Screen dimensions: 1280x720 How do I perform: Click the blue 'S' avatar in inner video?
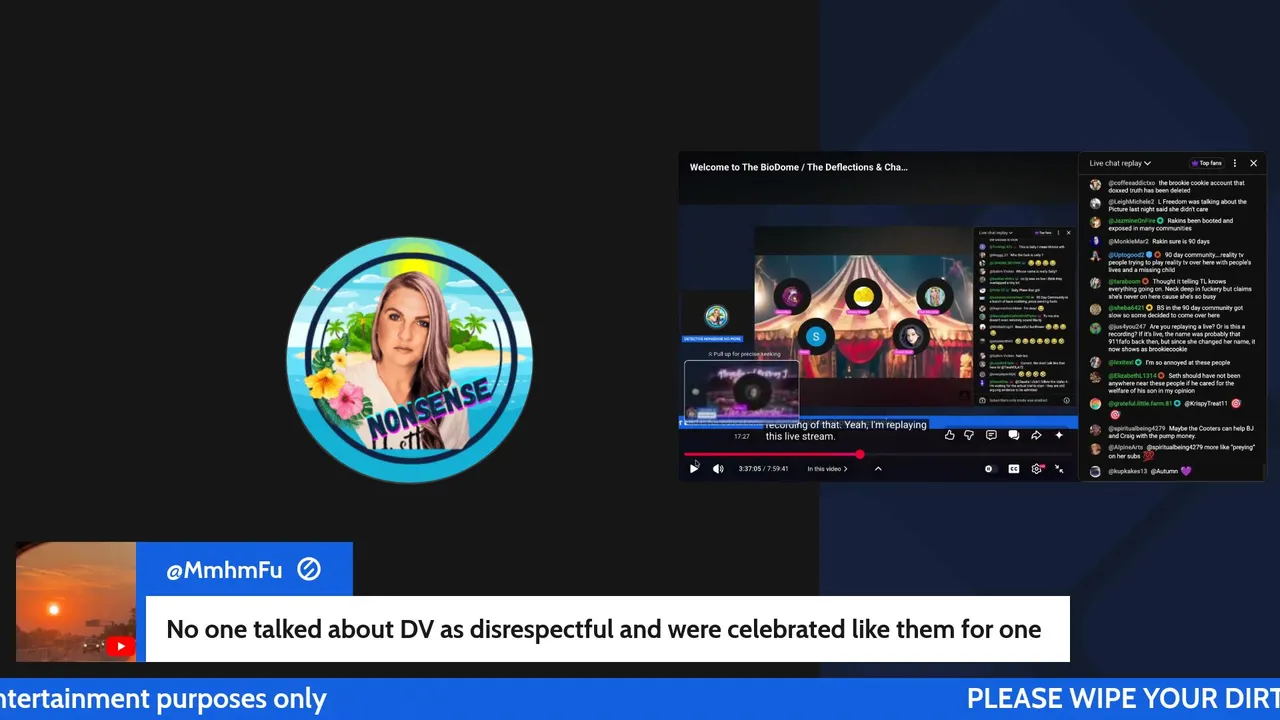pos(816,337)
